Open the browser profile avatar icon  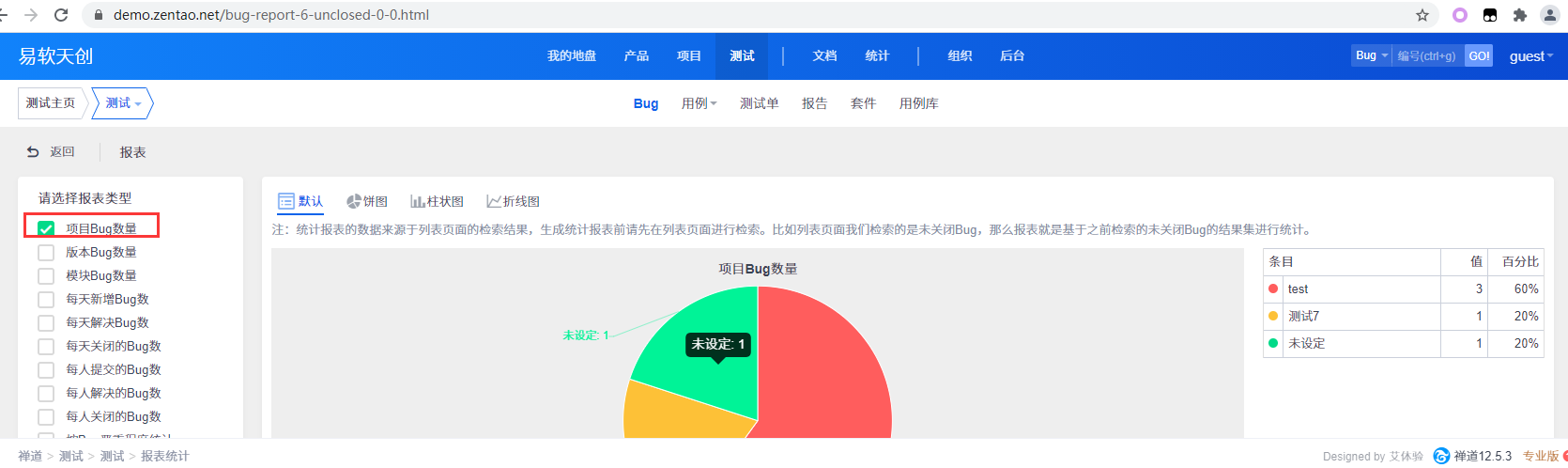tap(1550, 15)
